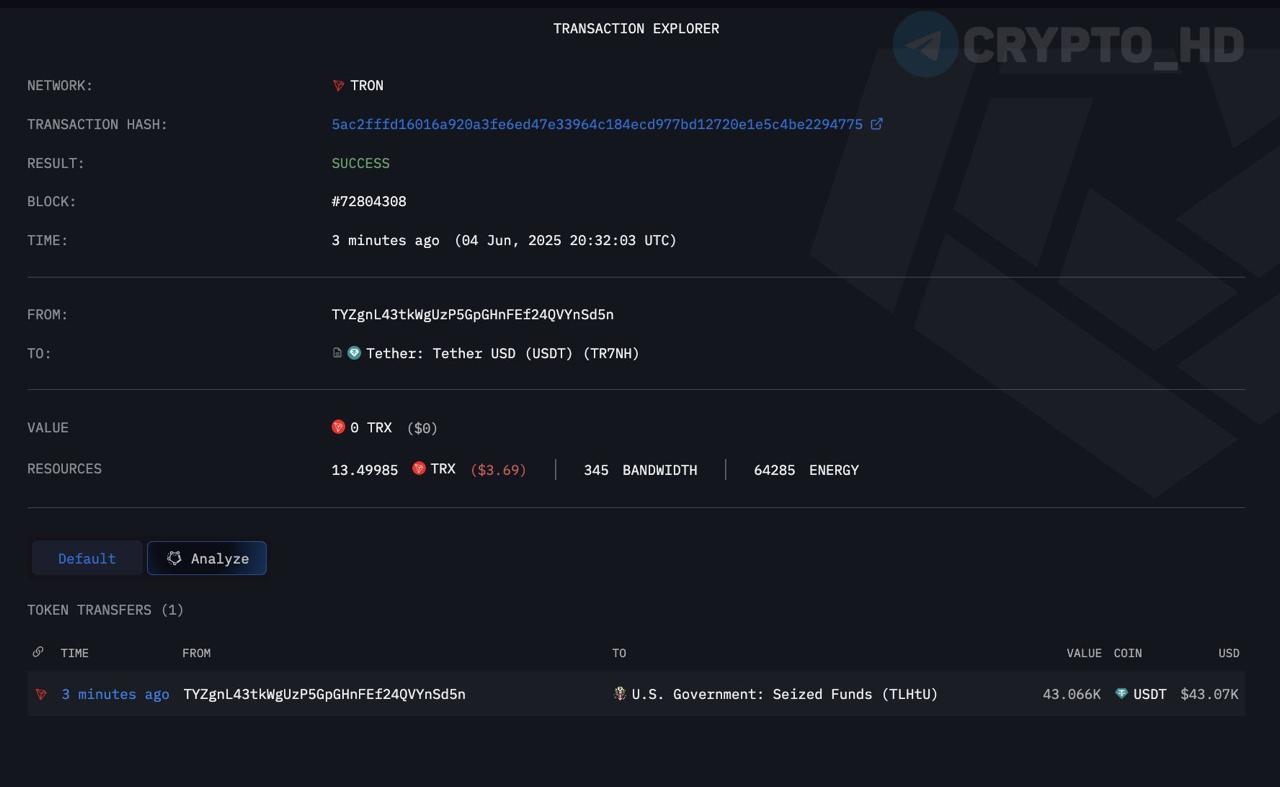Click the 64285 ENERGY value

(x=806, y=470)
